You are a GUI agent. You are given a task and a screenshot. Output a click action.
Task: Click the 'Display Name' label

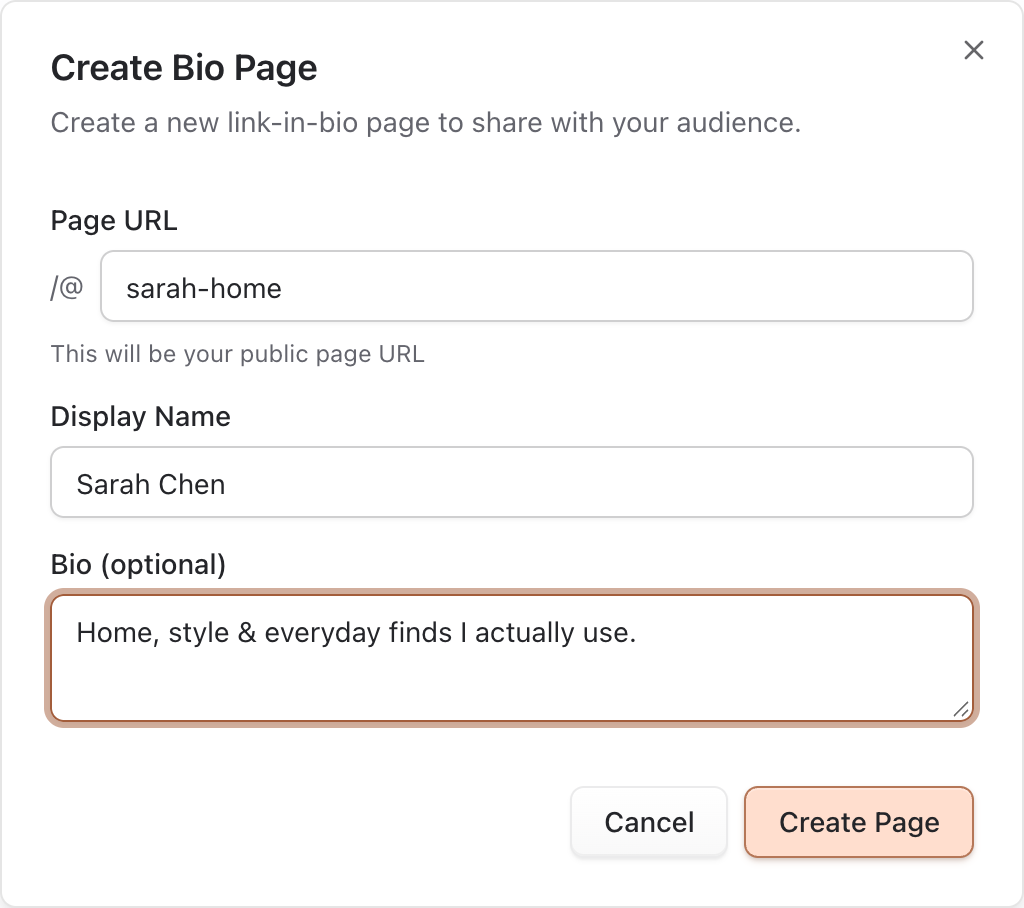[140, 417]
